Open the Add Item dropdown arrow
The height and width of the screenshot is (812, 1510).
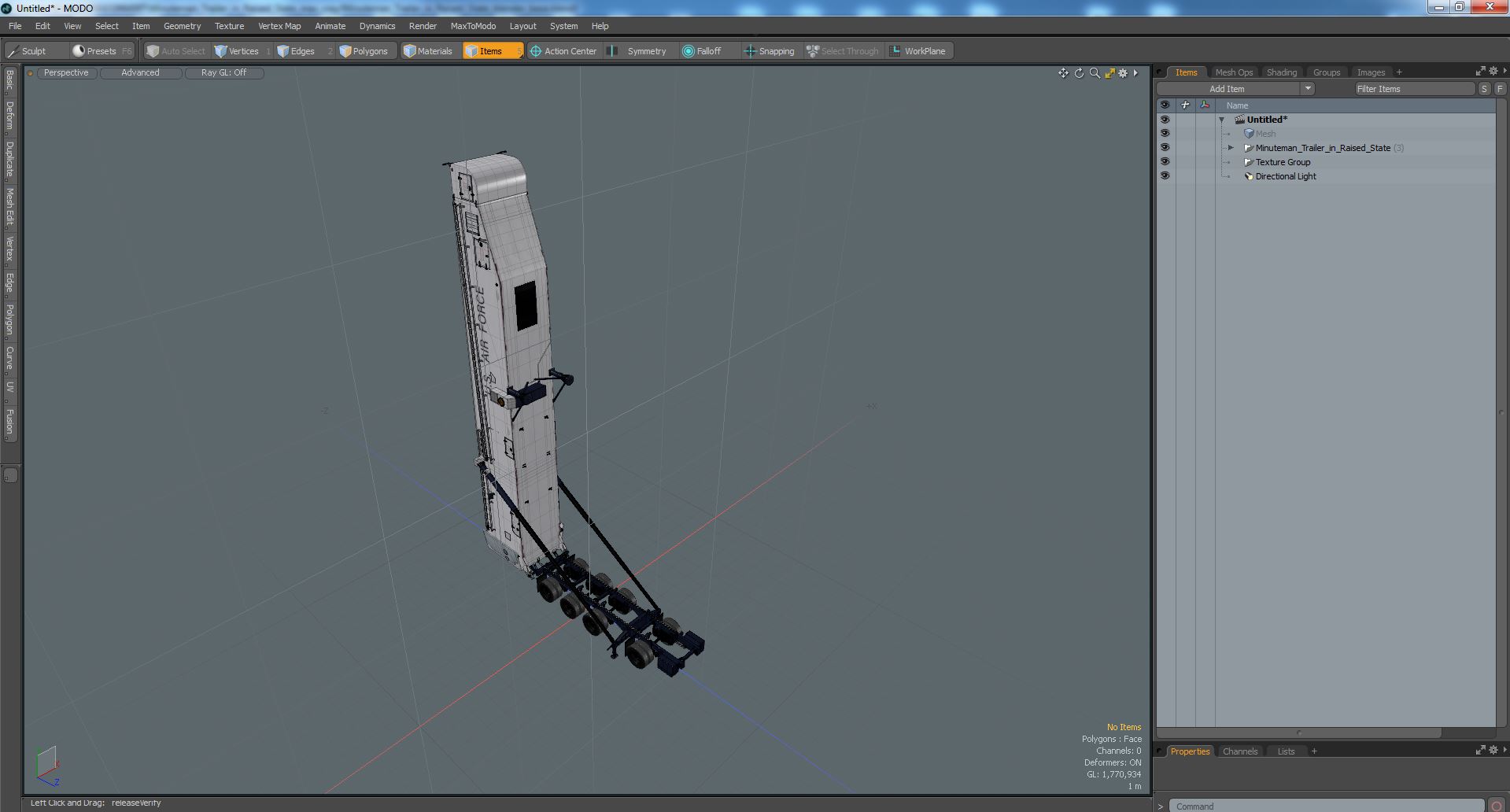[x=1308, y=89]
